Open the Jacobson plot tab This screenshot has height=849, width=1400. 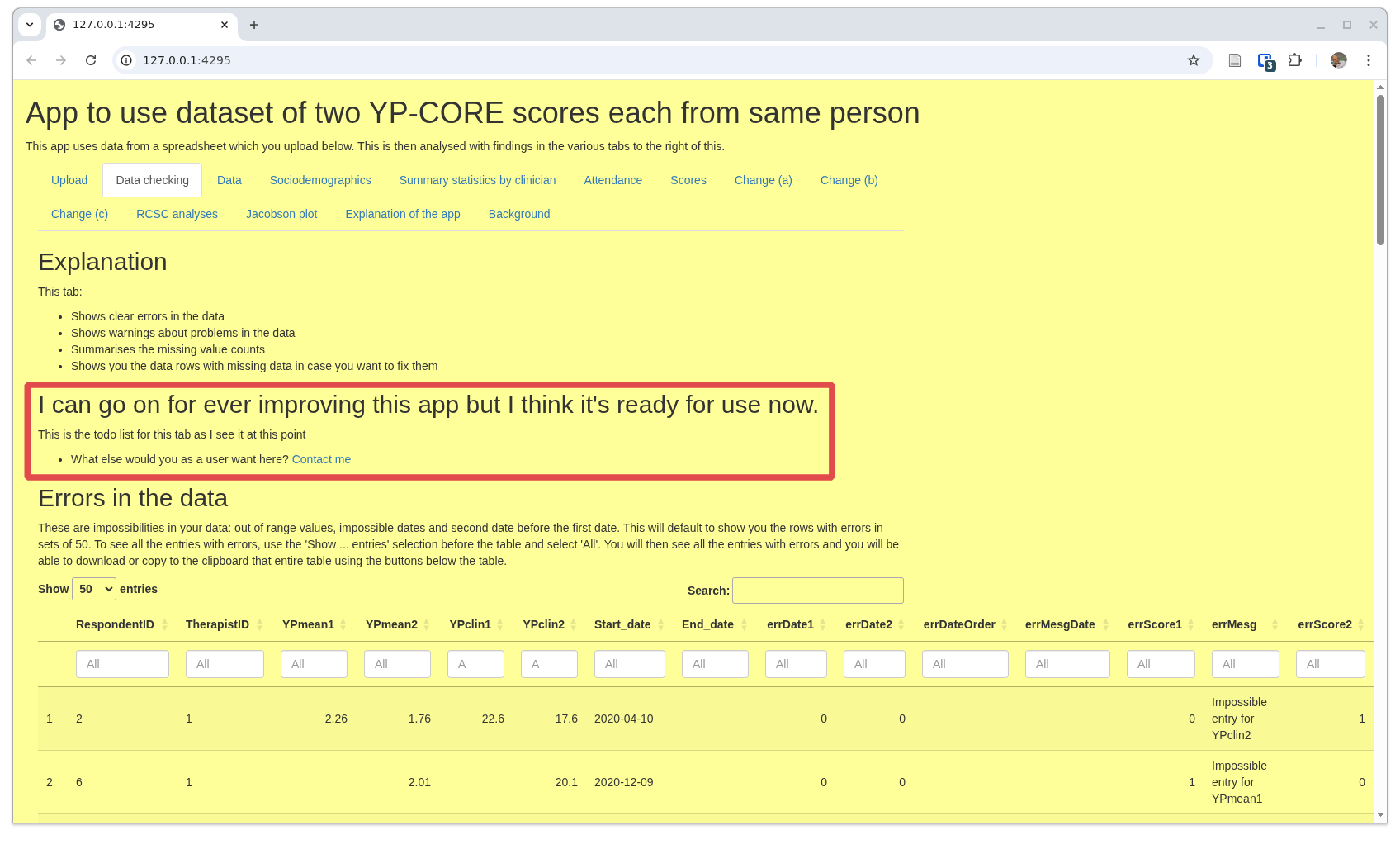click(281, 214)
